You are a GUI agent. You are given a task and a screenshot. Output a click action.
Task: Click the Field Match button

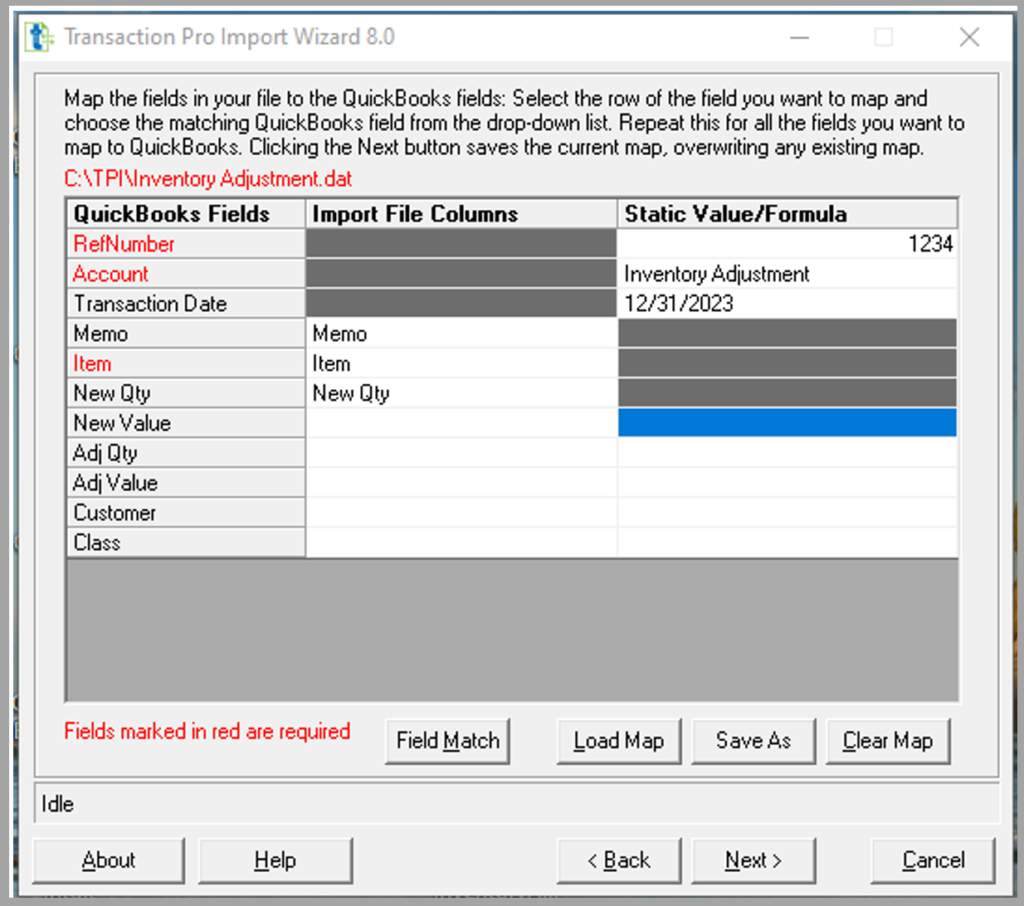coord(447,741)
